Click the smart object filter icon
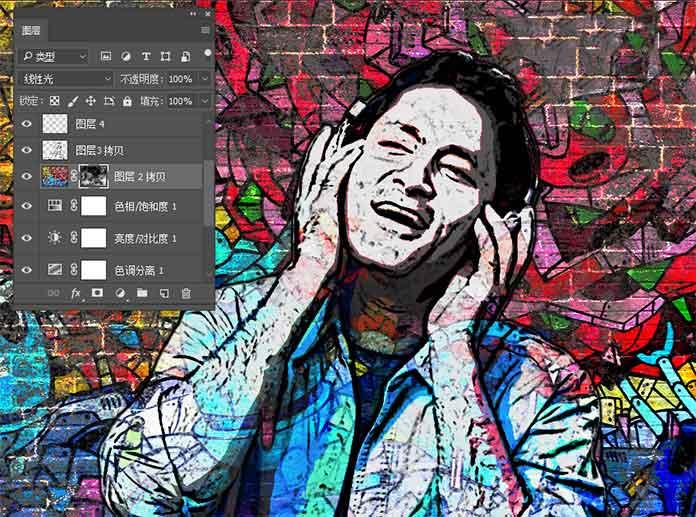This screenshot has height=517, width=696. click(x=186, y=56)
